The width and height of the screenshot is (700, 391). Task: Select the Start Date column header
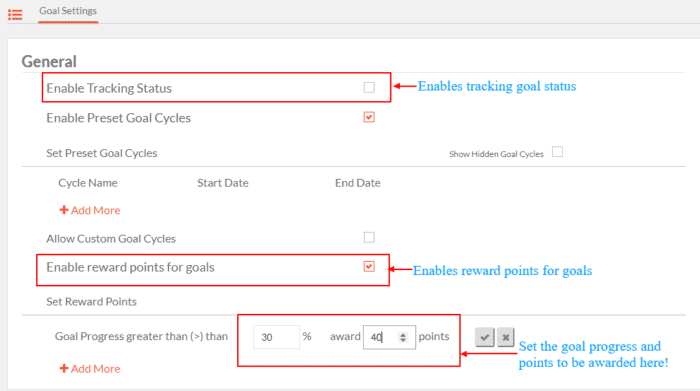click(x=223, y=183)
